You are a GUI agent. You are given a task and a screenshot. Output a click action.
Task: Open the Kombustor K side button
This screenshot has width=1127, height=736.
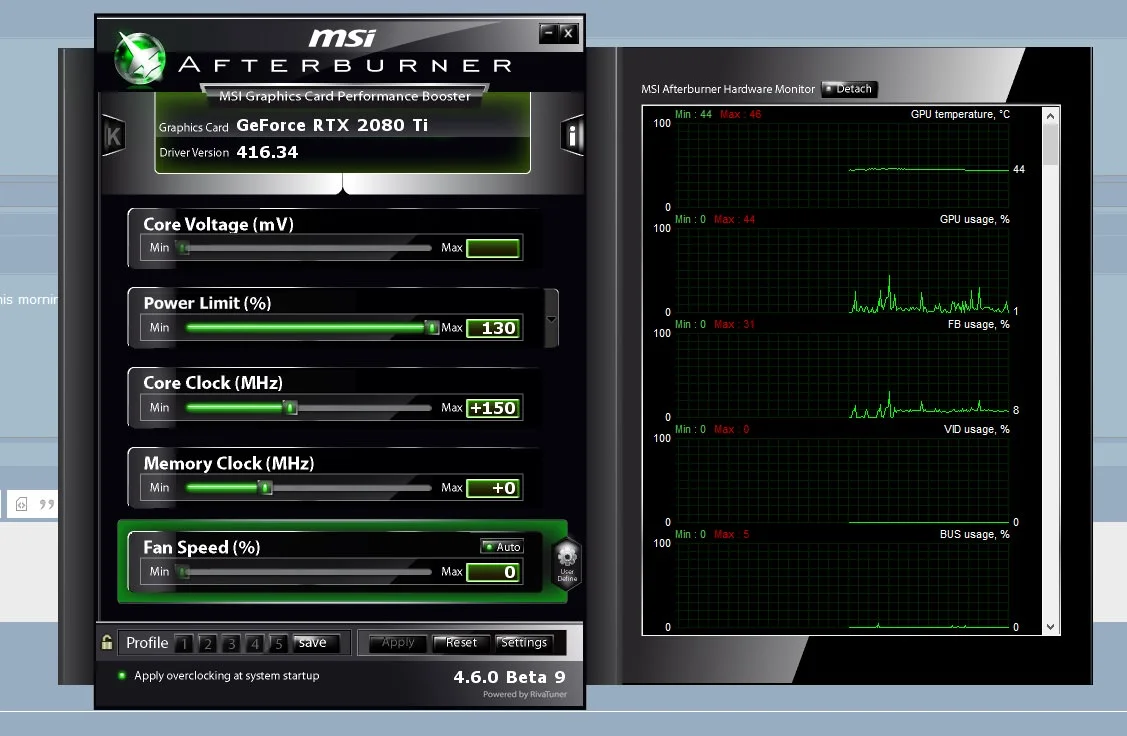(x=114, y=135)
